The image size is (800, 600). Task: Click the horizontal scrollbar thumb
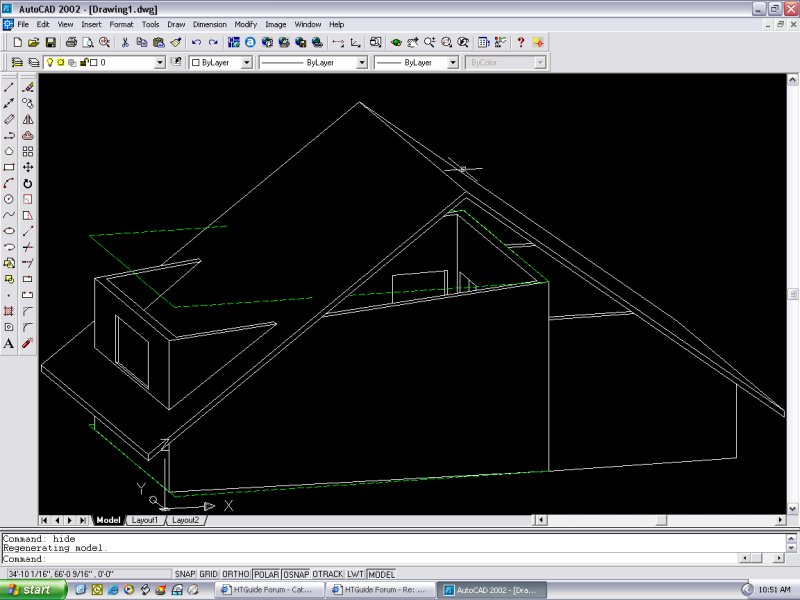tap(661, 520)
